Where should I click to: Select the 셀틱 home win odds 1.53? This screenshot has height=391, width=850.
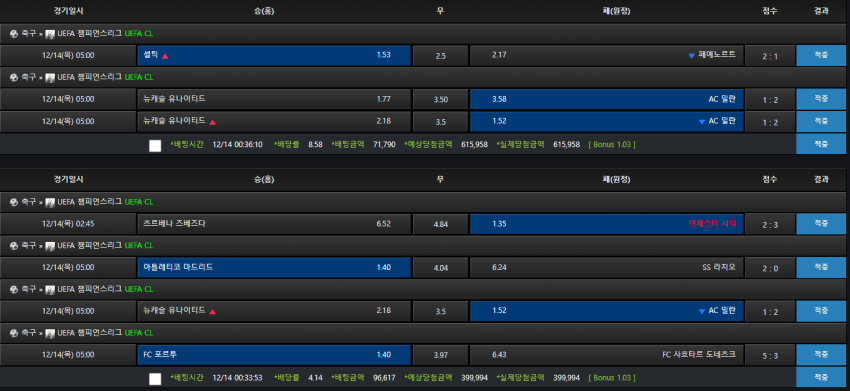(274, 55)
